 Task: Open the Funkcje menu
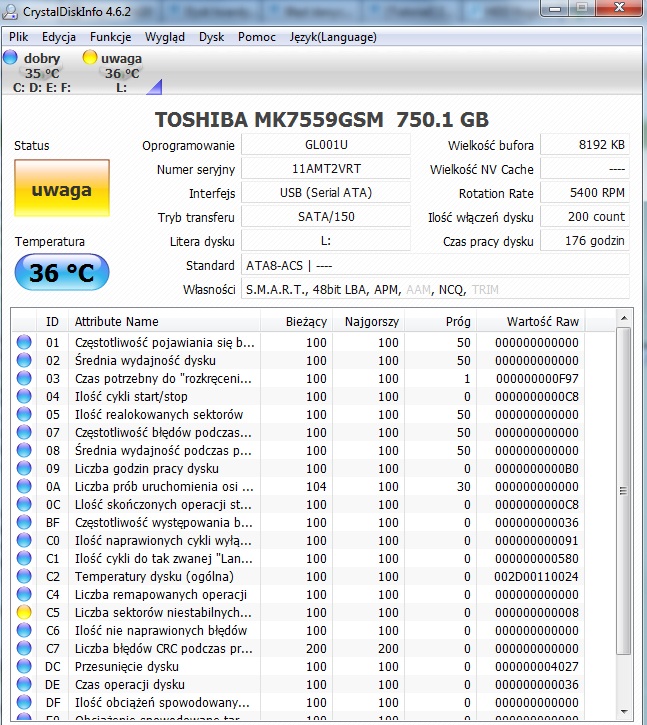(111, 37)
